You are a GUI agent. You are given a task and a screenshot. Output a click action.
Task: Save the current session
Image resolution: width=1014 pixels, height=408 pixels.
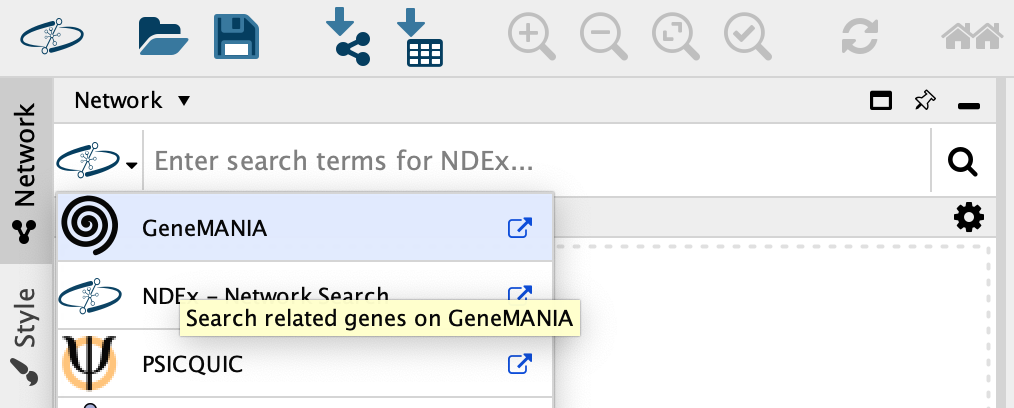click(236, 37)
